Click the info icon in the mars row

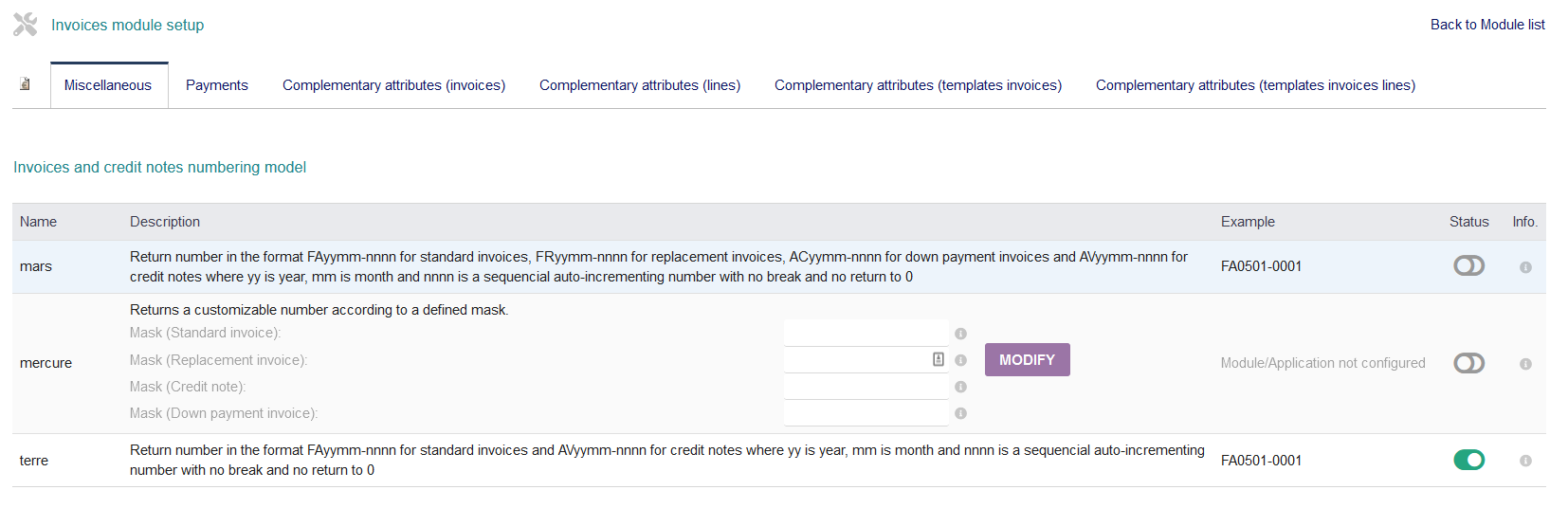pos(1525,267)
